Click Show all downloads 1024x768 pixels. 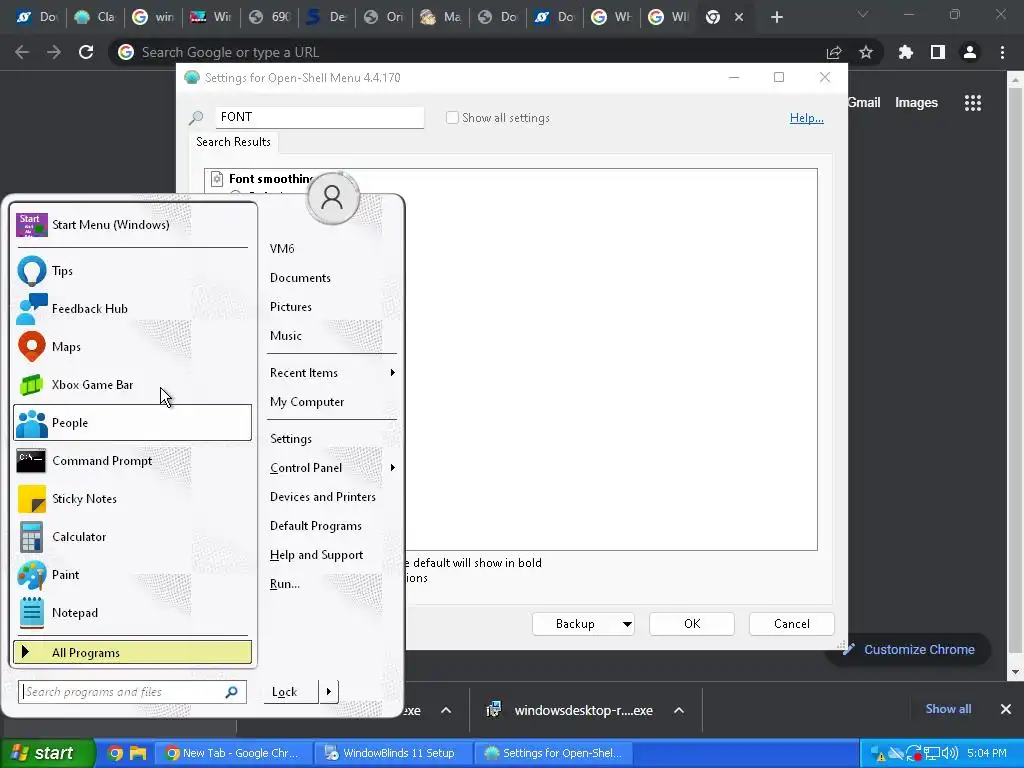(948, 709)
